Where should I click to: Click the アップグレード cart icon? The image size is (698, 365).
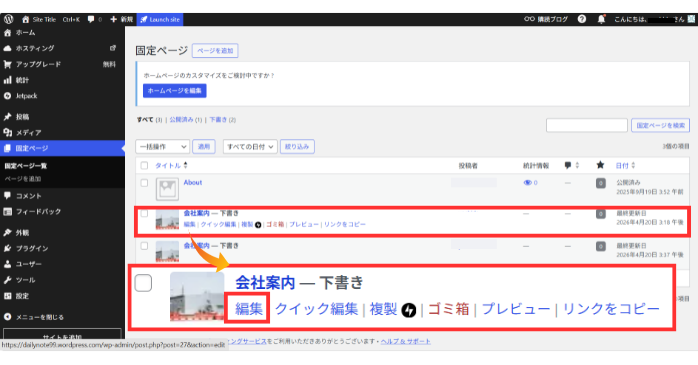pos(8,64)
